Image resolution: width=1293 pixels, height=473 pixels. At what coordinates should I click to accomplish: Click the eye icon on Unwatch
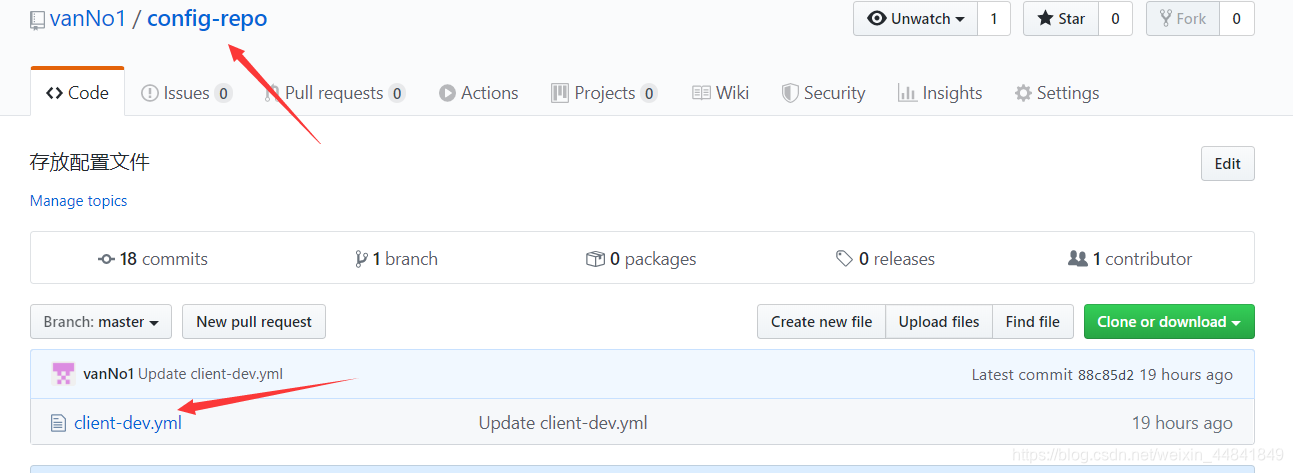[877, 18]
